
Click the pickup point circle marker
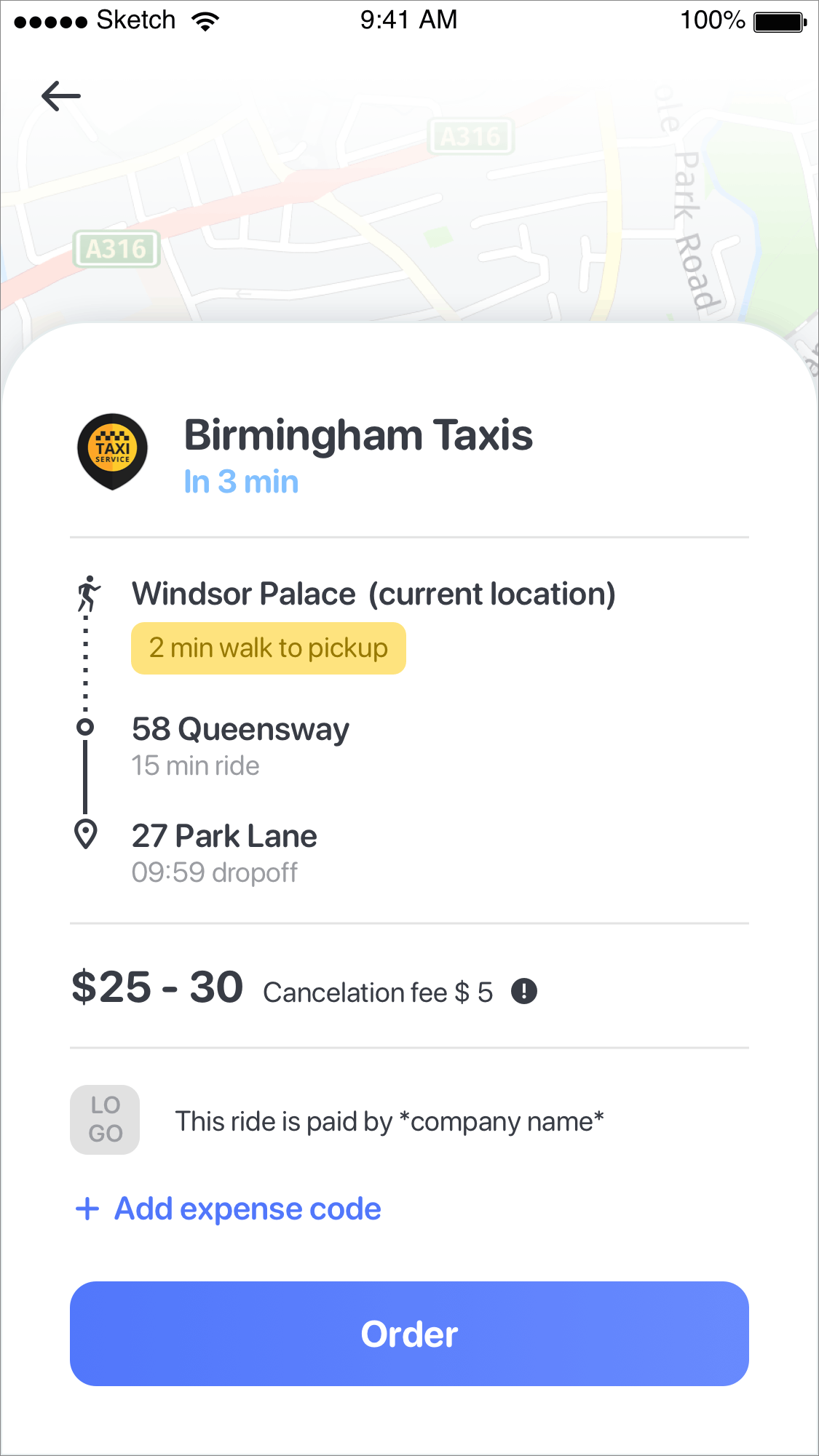85,727
